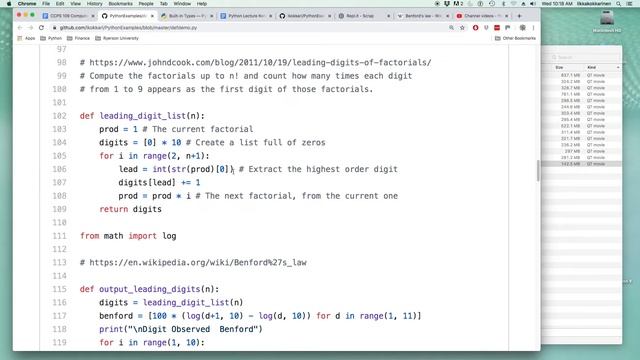Click the 'return digits' code line
Viewport: 640px width, 360px height.
130,209
